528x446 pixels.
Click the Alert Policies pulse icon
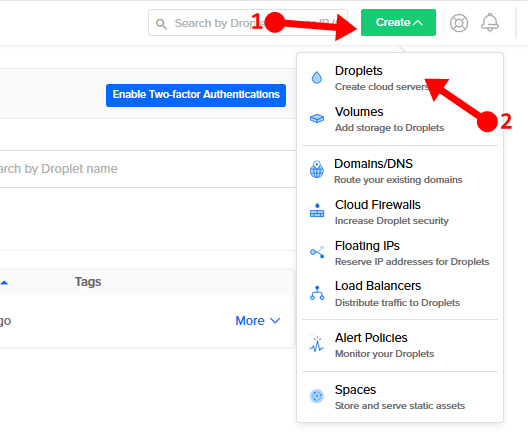click(317, 344)
